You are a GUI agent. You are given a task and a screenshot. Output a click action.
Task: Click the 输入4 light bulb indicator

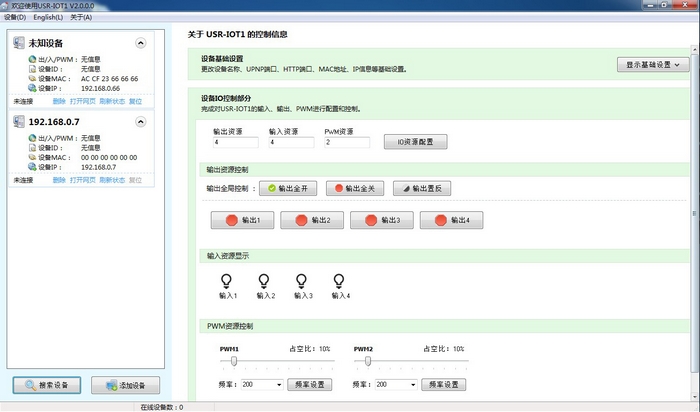(x=339, y=281)
